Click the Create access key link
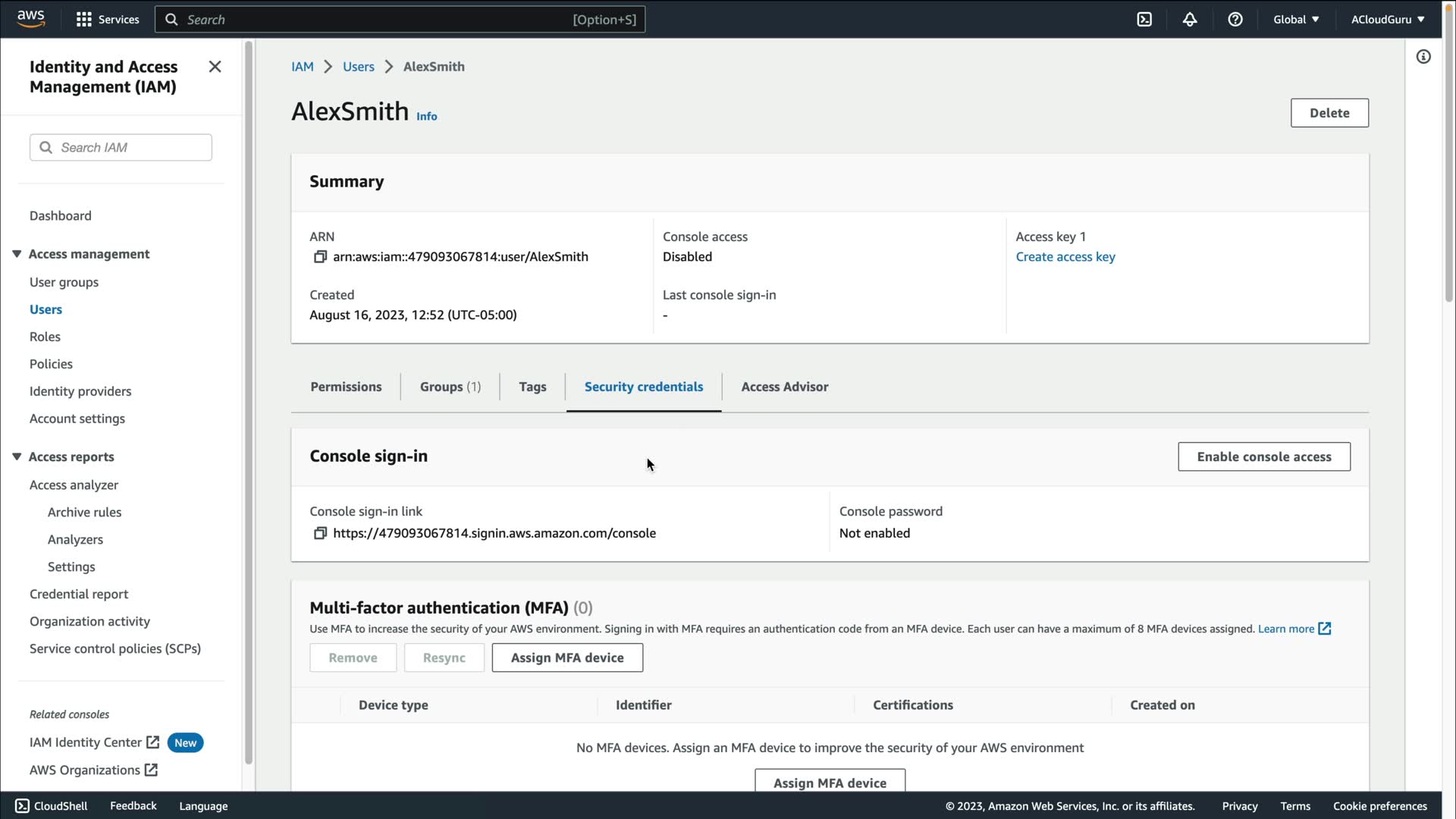Image resolution: width=1456 pixels, height=819 pixels. [x=1065, y=257]
